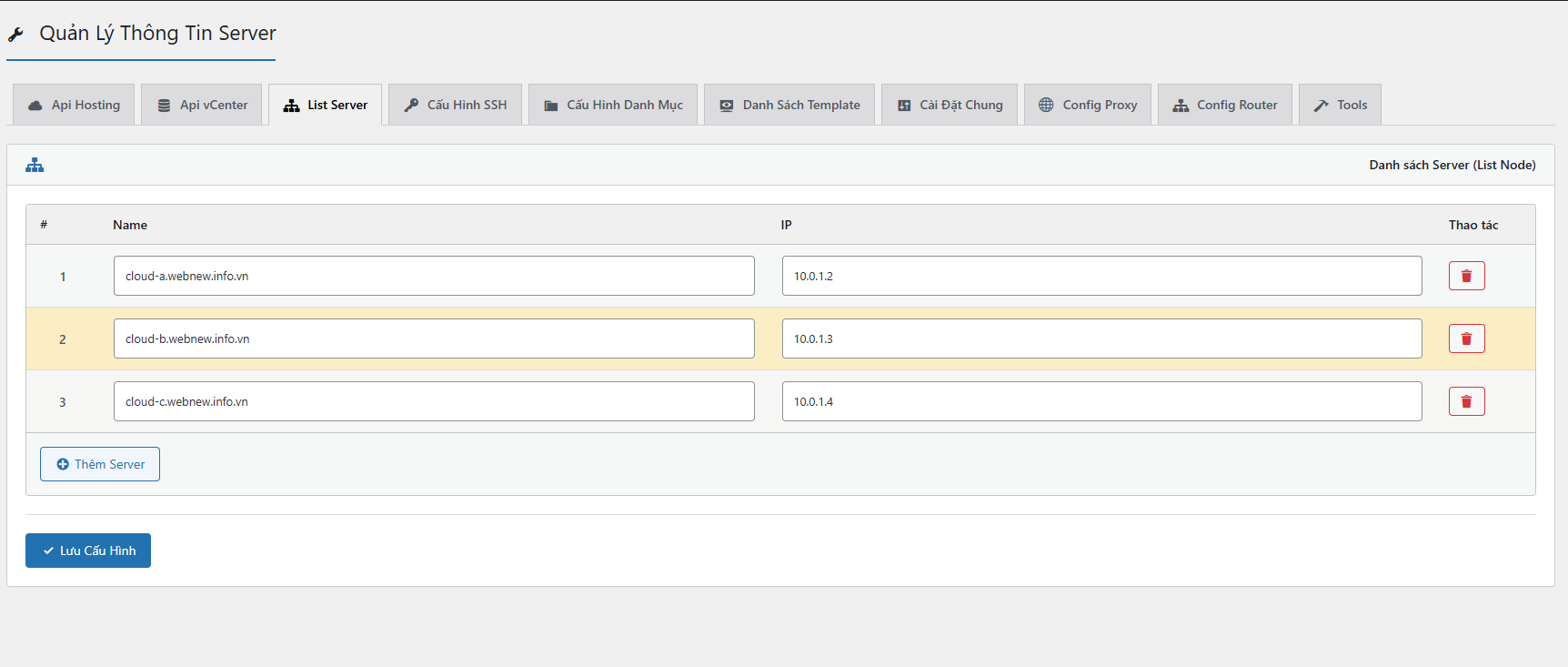
Task: Open the Api Hosting tab
Action: pyautogui.click(x=74, y=105)
